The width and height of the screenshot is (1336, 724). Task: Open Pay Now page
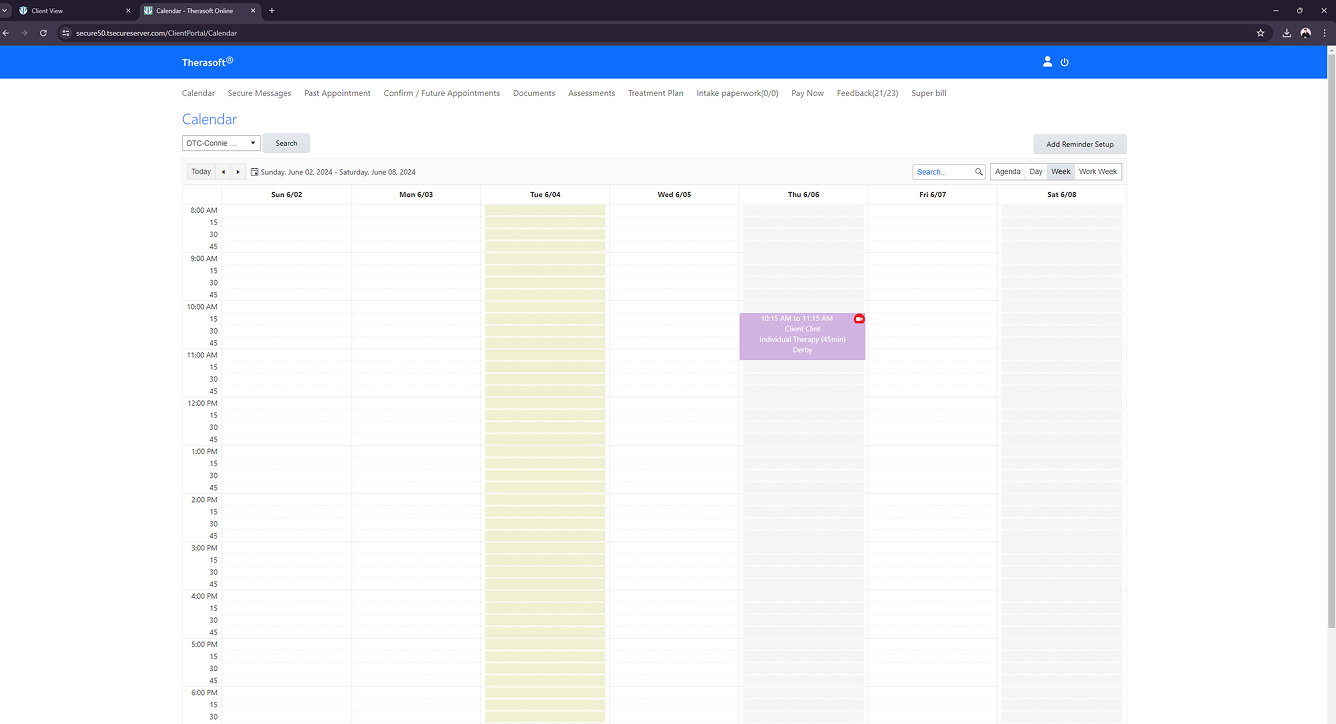click(x=807, y=93)
